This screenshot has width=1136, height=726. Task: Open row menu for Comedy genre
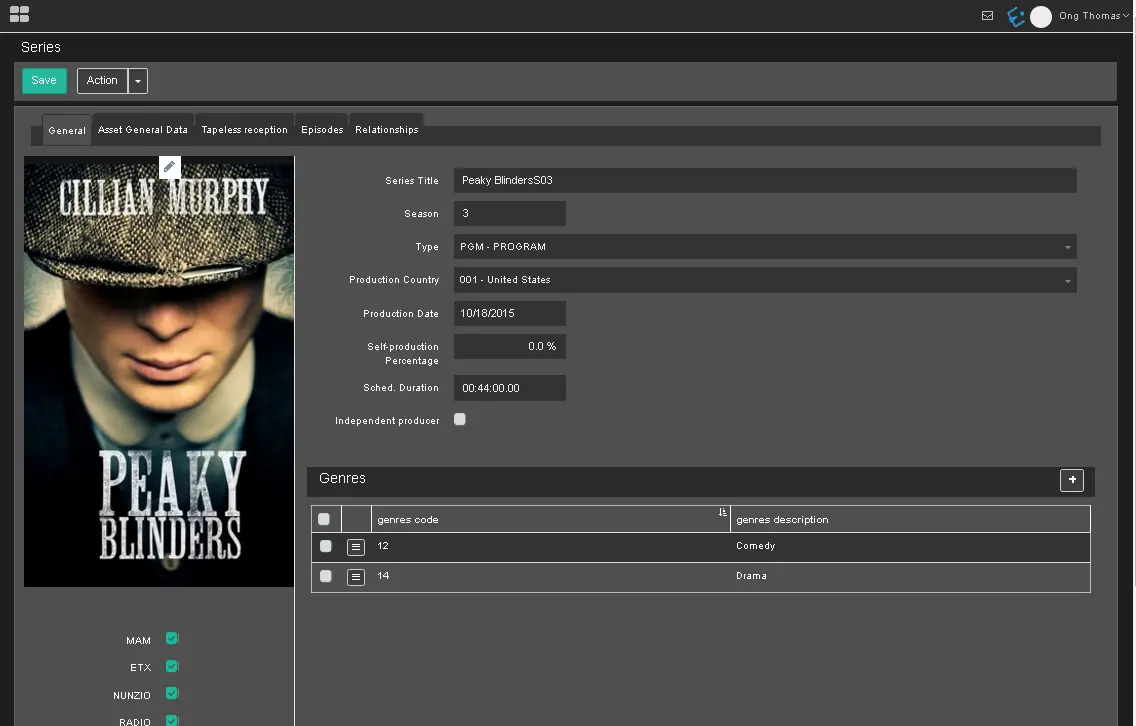point(356,547)
